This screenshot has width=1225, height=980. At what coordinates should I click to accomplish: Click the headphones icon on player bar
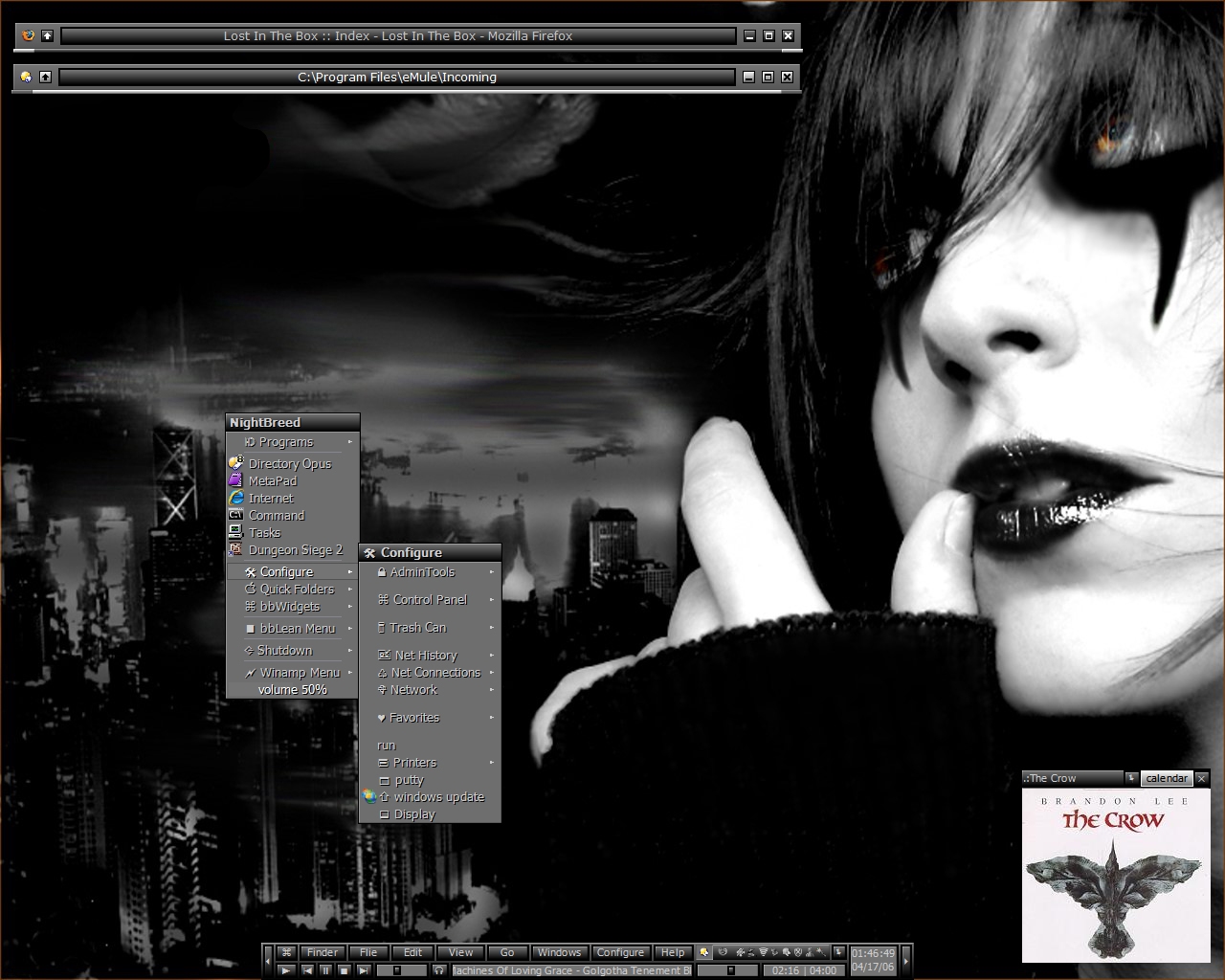(x=438, y=969)
